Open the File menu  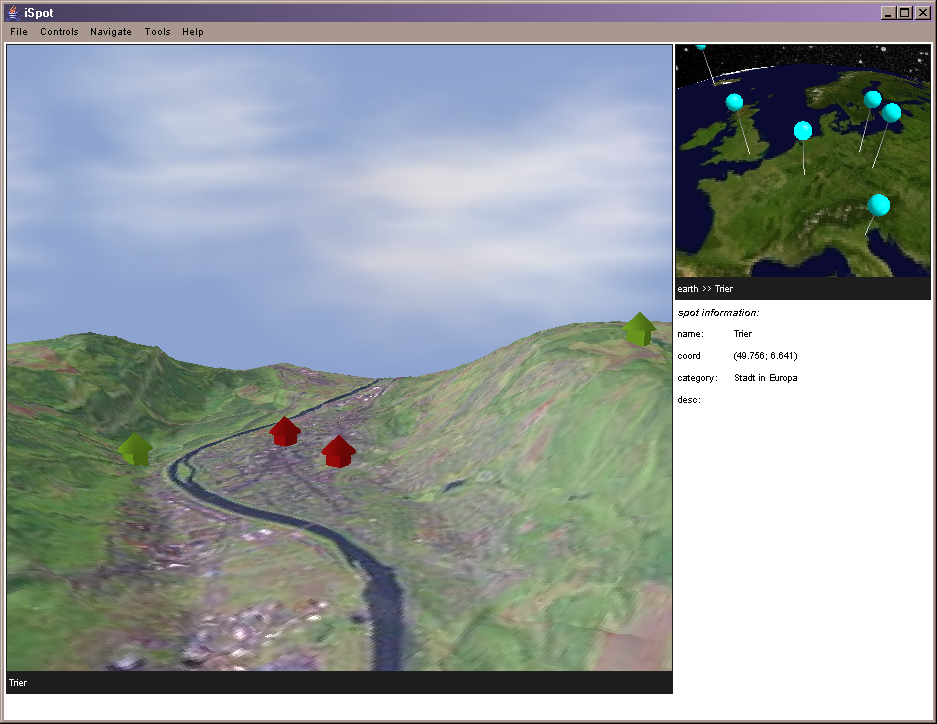[x=19, y=32]
